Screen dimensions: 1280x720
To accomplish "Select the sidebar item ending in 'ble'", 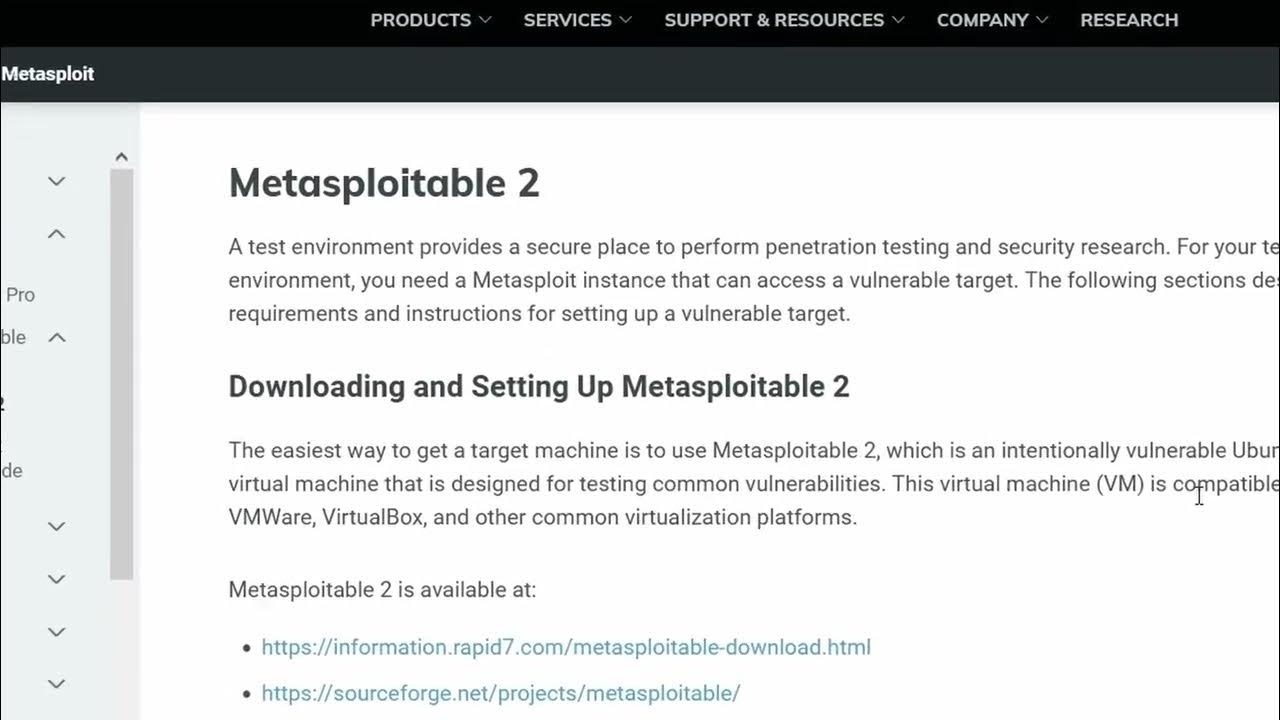I will coord(13,337).
